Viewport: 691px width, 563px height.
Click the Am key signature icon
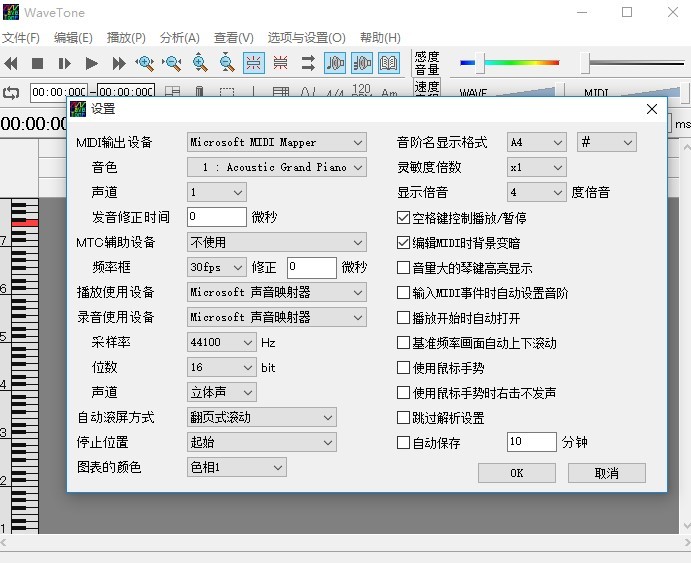coord(389,93)
